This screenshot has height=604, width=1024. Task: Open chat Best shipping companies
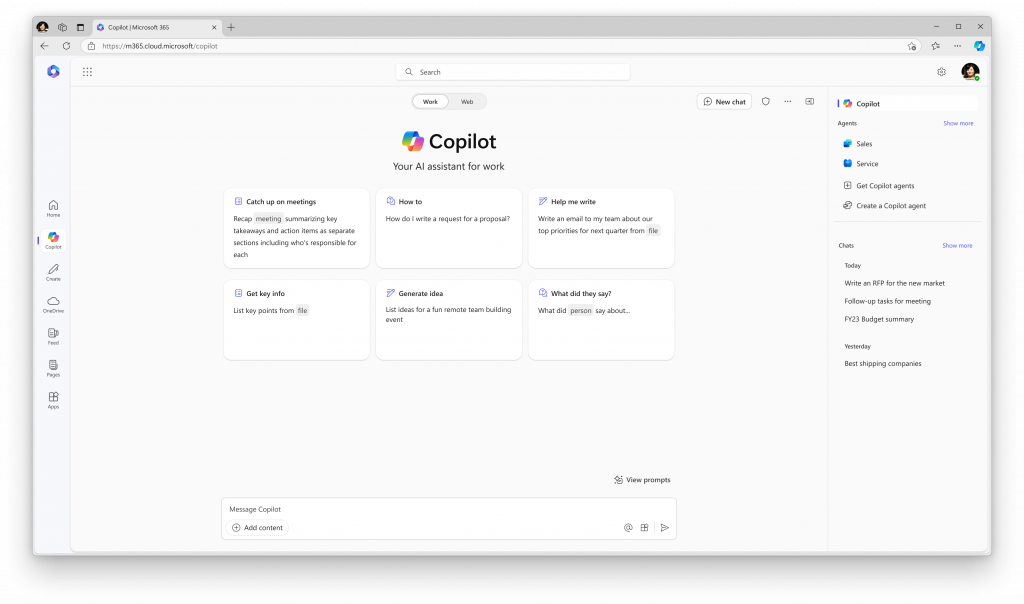click(x=882, y=364)
